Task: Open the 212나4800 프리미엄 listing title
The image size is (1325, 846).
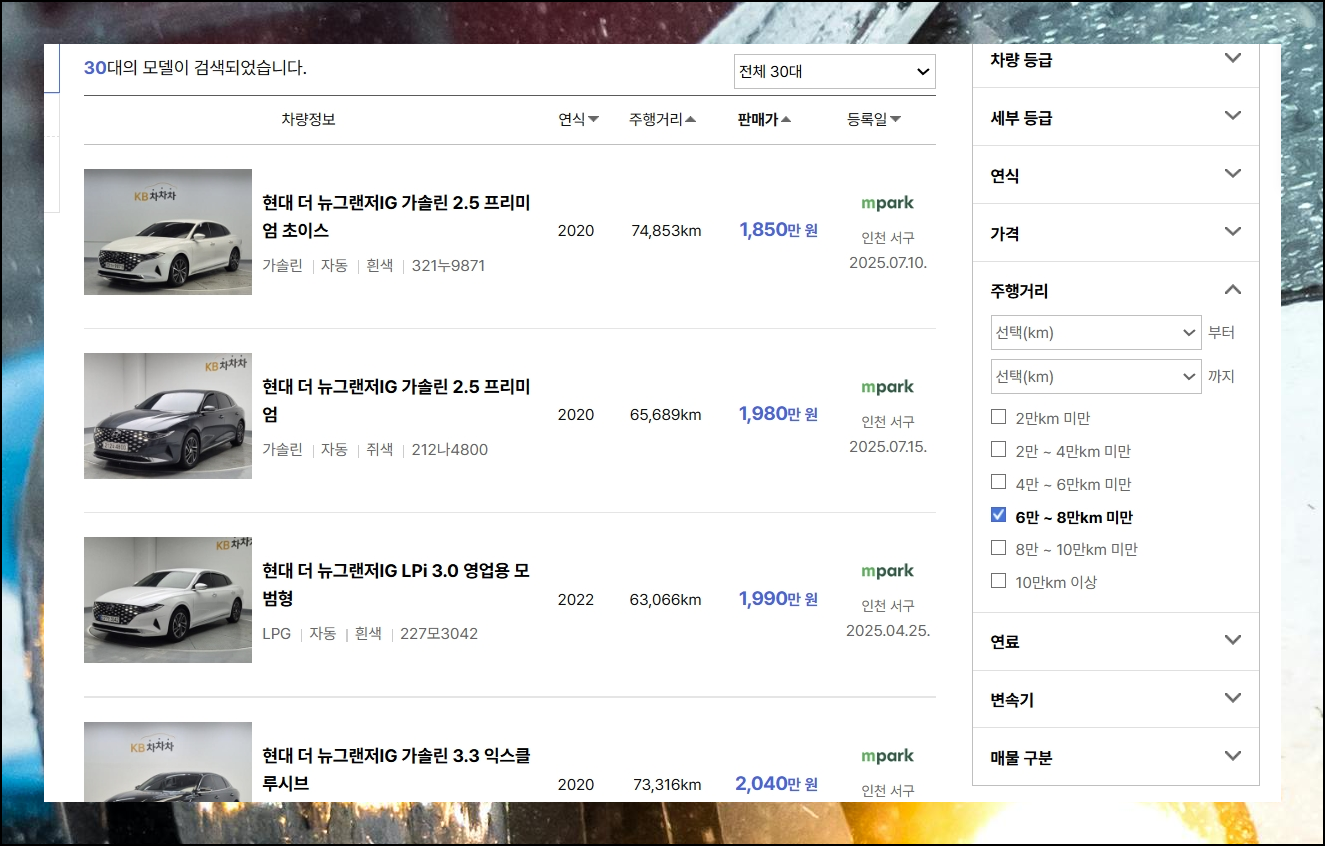Action: pos(396,400)
